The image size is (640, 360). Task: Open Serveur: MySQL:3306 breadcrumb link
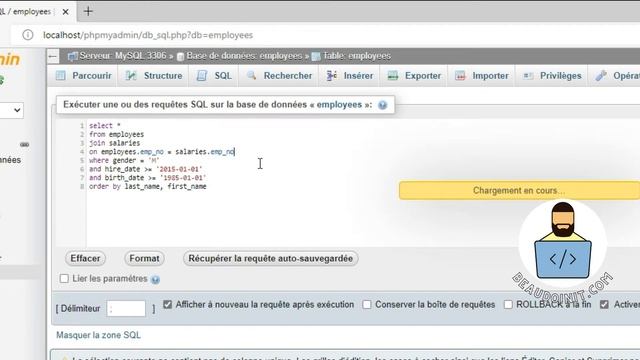point(122,56)
